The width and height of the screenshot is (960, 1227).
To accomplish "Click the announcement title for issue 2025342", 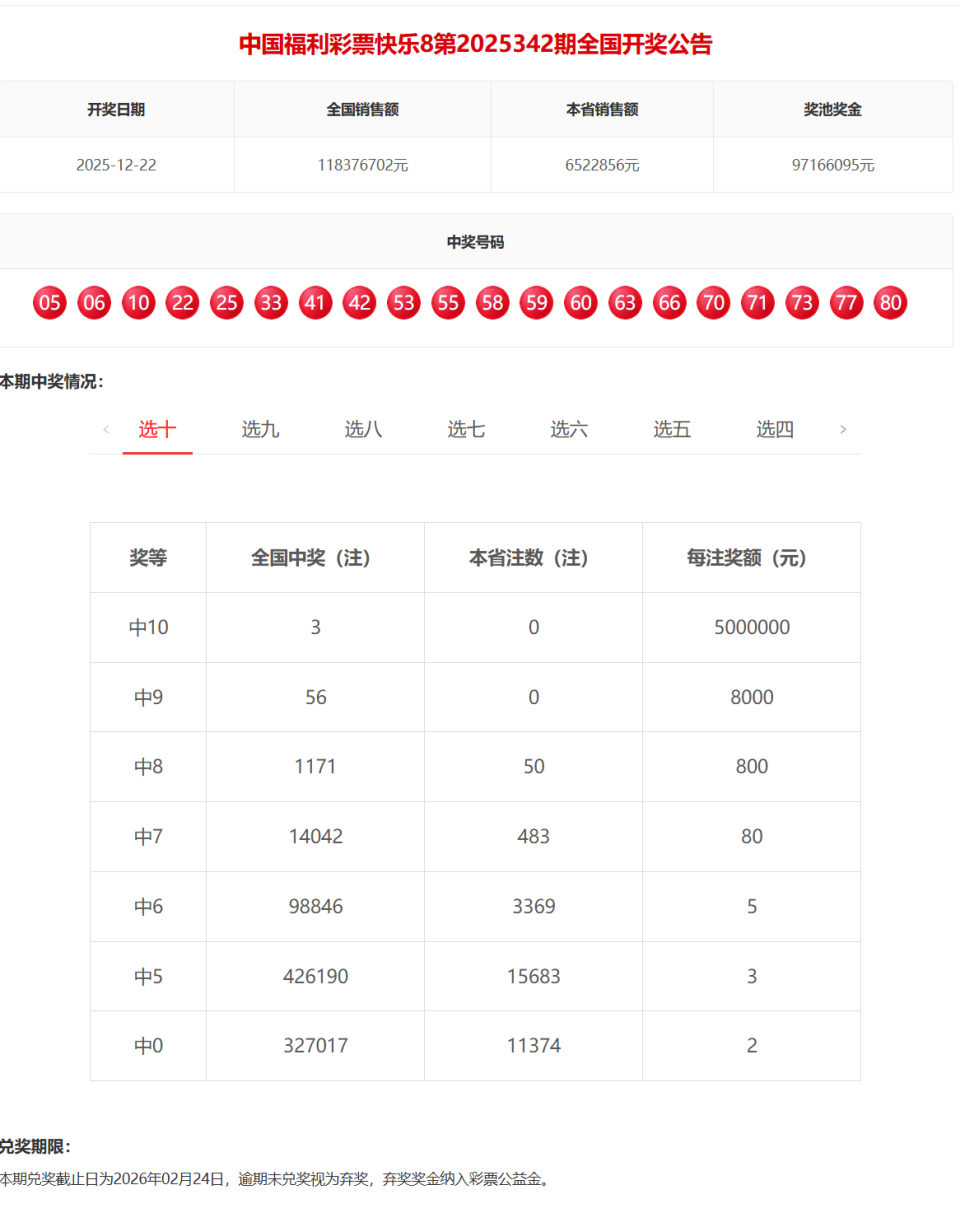I will click(x=475, y=45).
